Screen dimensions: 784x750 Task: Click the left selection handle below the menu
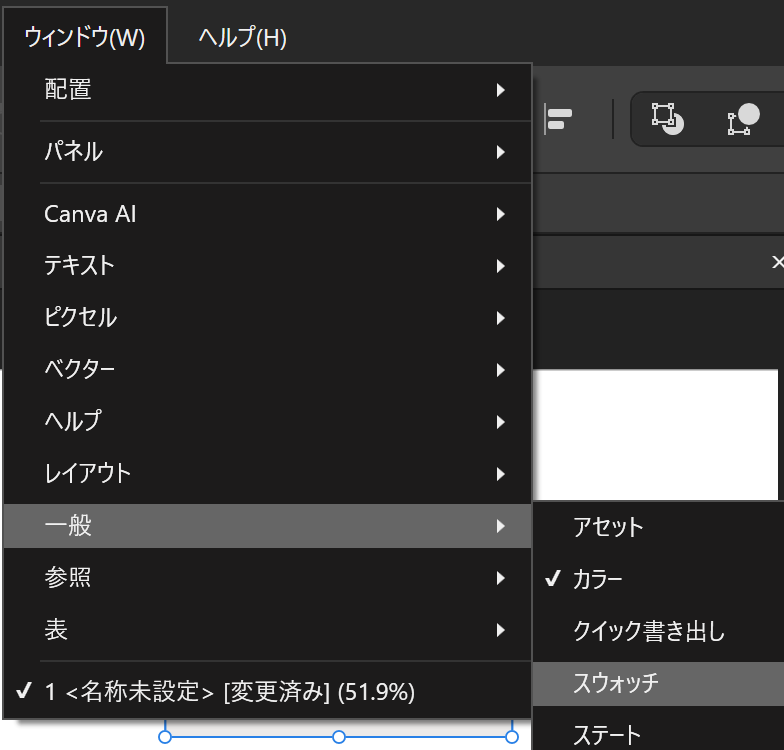(165, 736)
